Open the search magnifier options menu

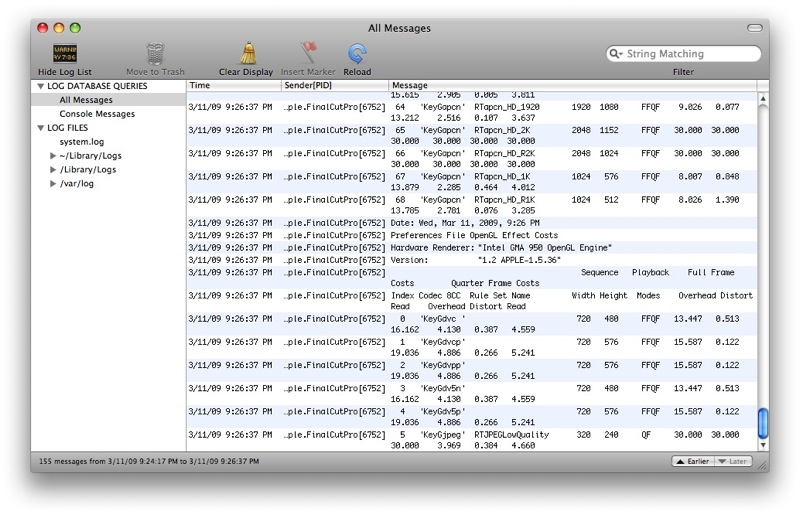point(616,54)
